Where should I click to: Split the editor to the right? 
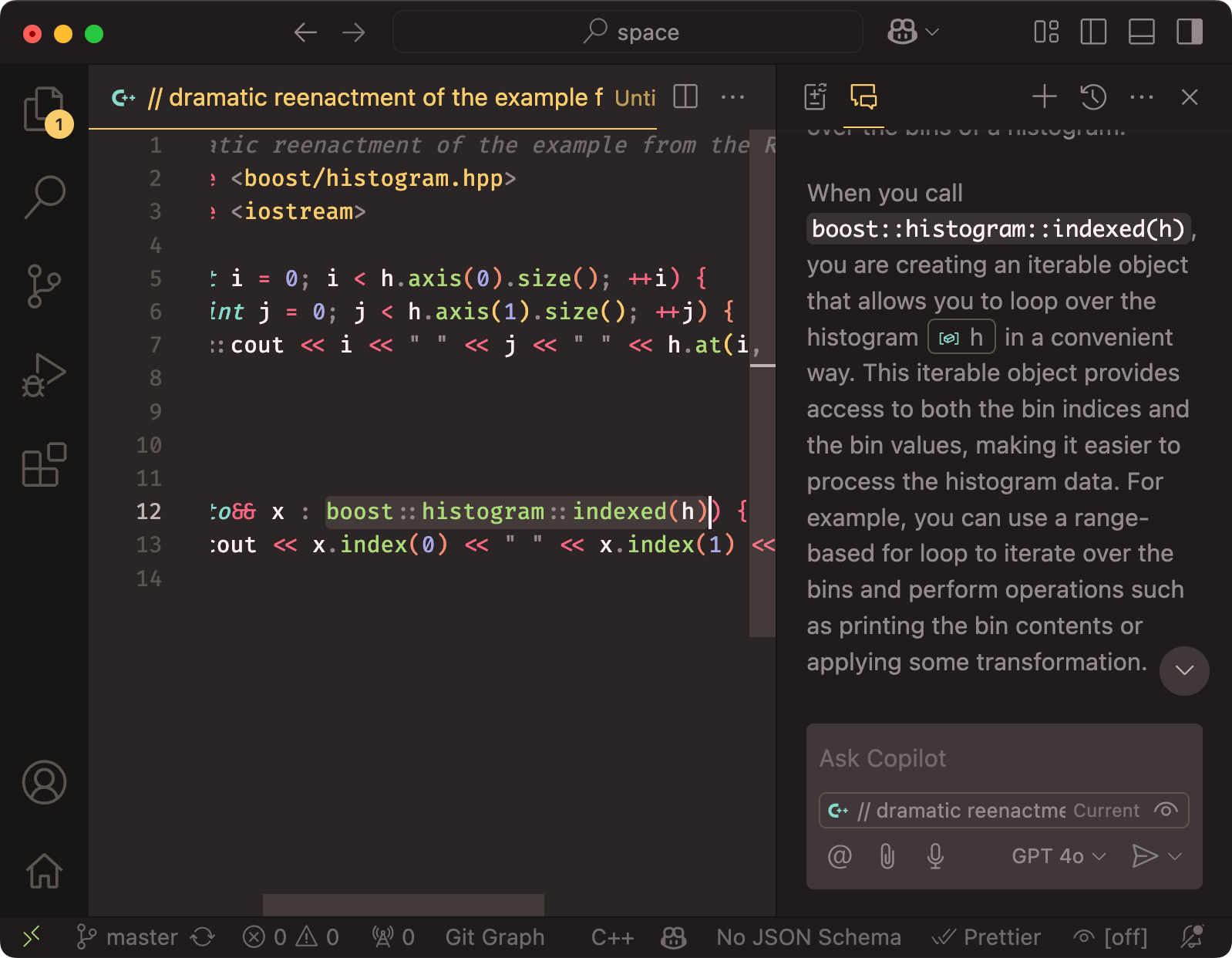pyautogui.click(x=685, y=96)
